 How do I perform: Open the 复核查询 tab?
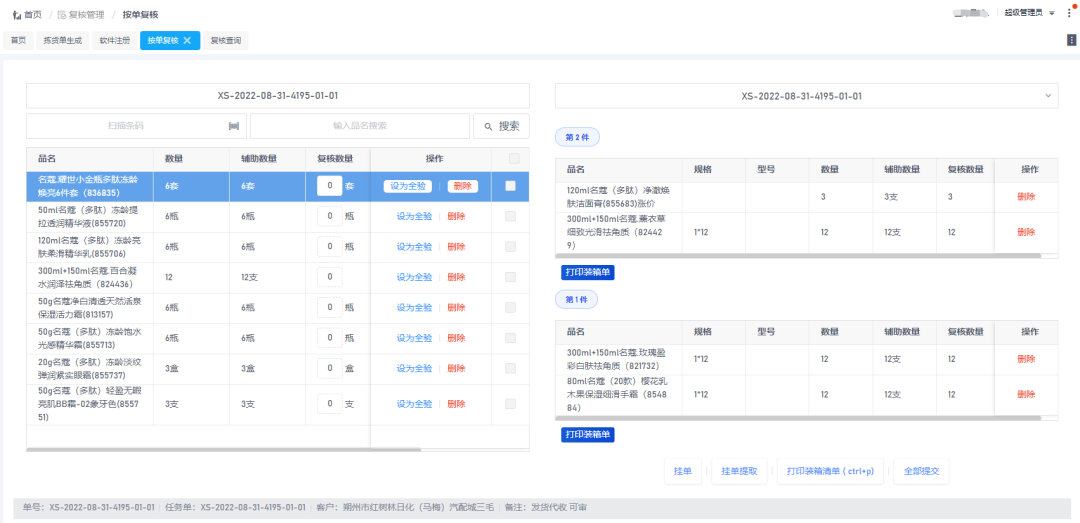[225, 41]
